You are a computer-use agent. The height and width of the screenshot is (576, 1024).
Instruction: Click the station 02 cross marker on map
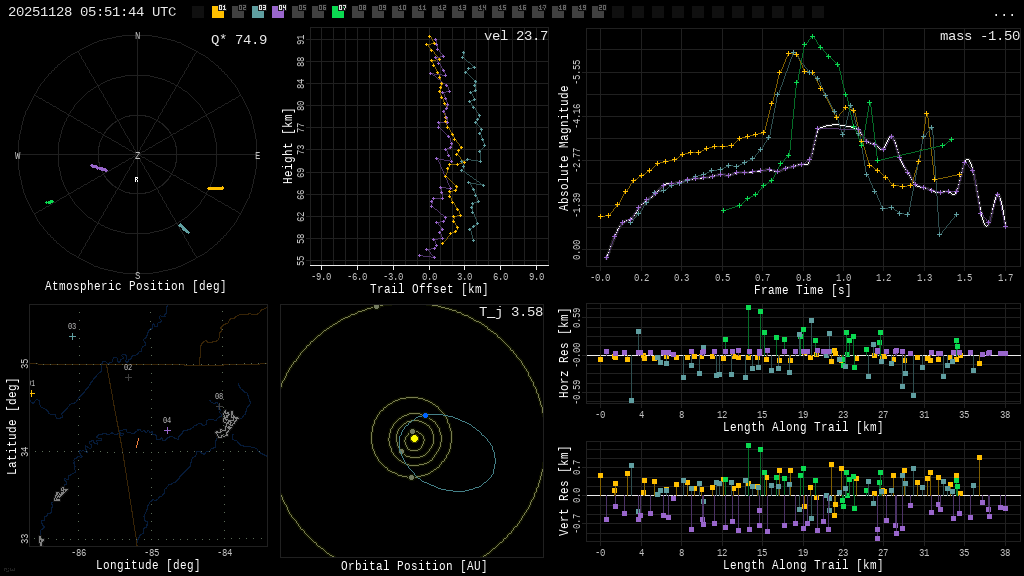click(x=128, y=377)
